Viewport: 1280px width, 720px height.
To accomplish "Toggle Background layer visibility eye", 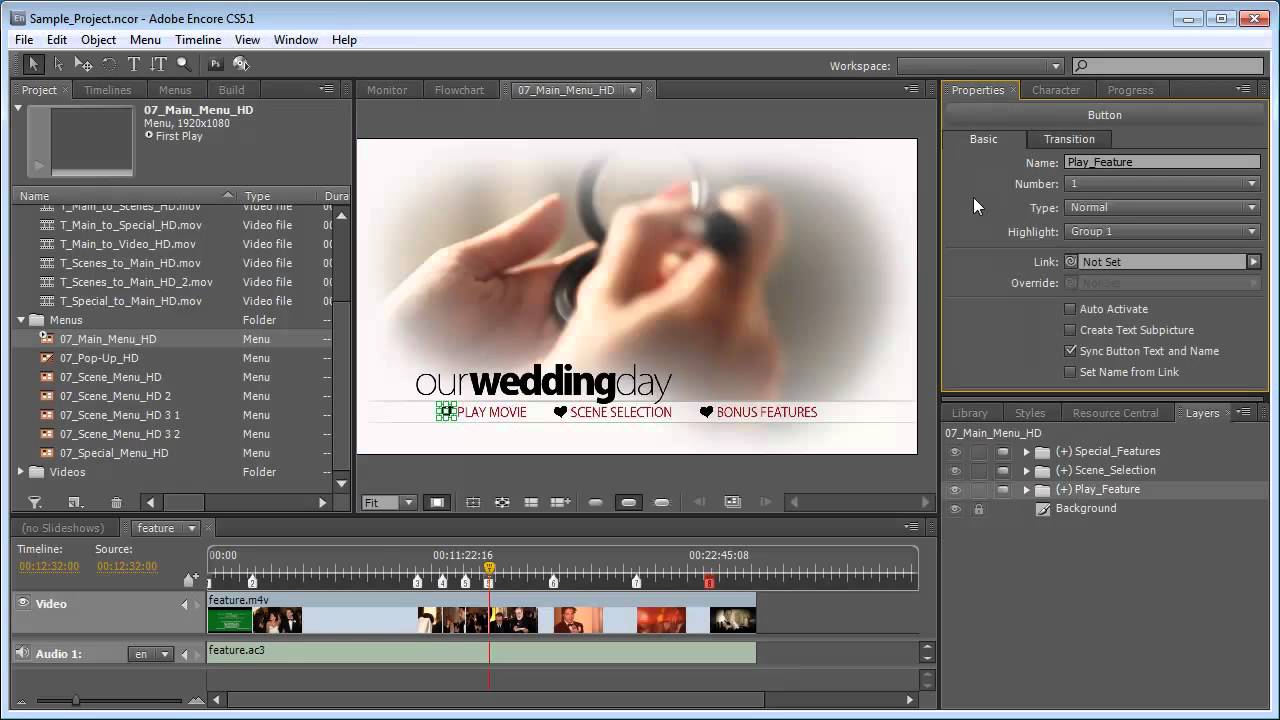I will coord(954,508).
